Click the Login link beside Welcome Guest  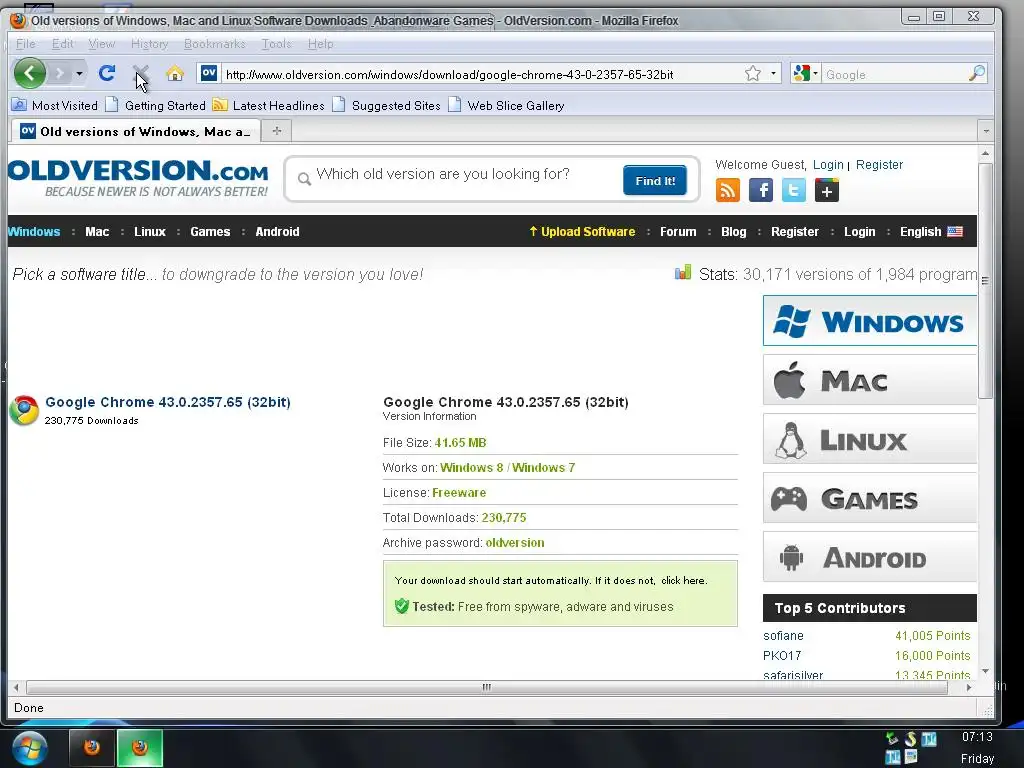point(828,165)
